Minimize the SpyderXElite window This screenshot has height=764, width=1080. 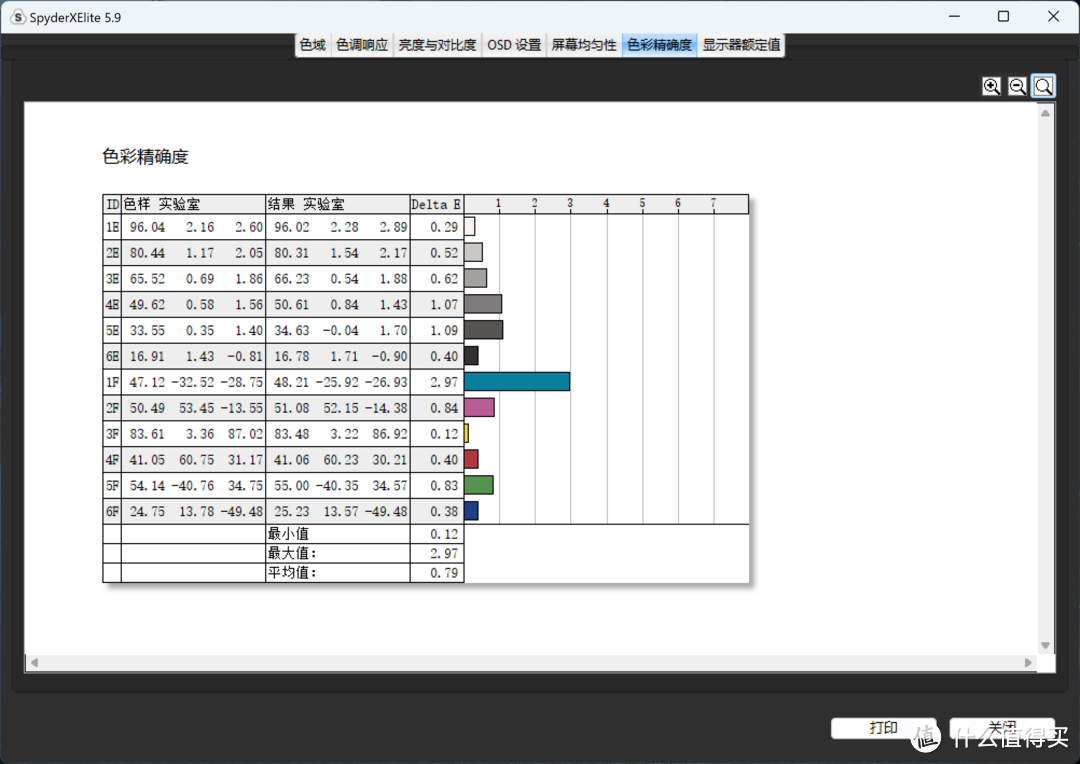955,17
